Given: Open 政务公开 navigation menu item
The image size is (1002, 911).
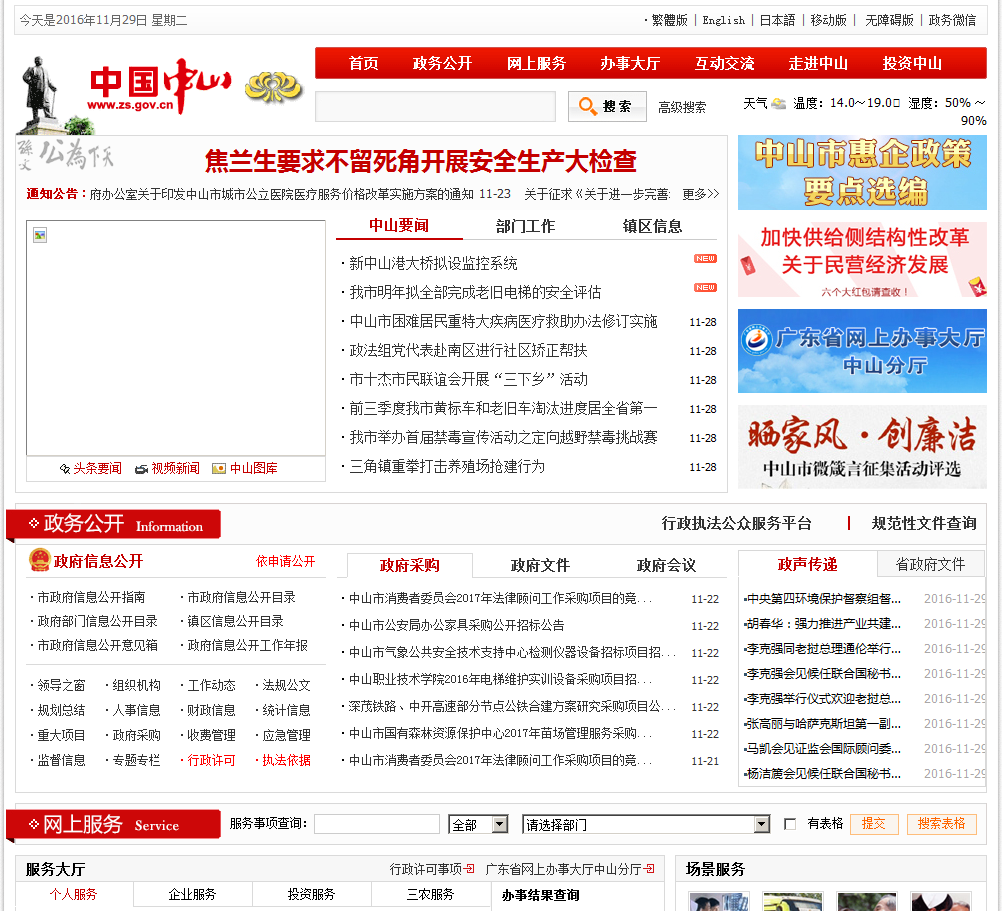Looking at the screenshot, I should pos(442,63).
